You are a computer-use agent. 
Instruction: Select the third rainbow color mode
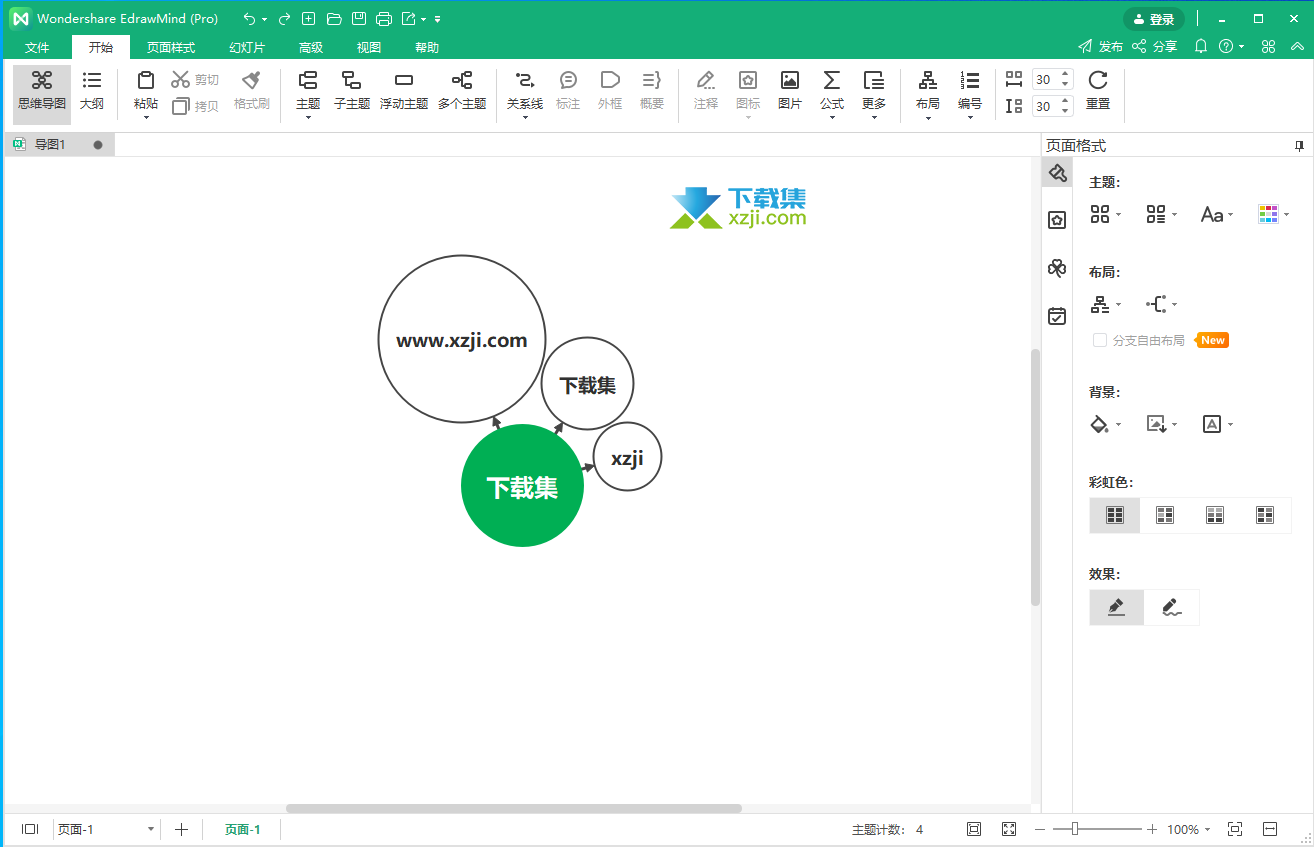click(x=1215, y=515)
